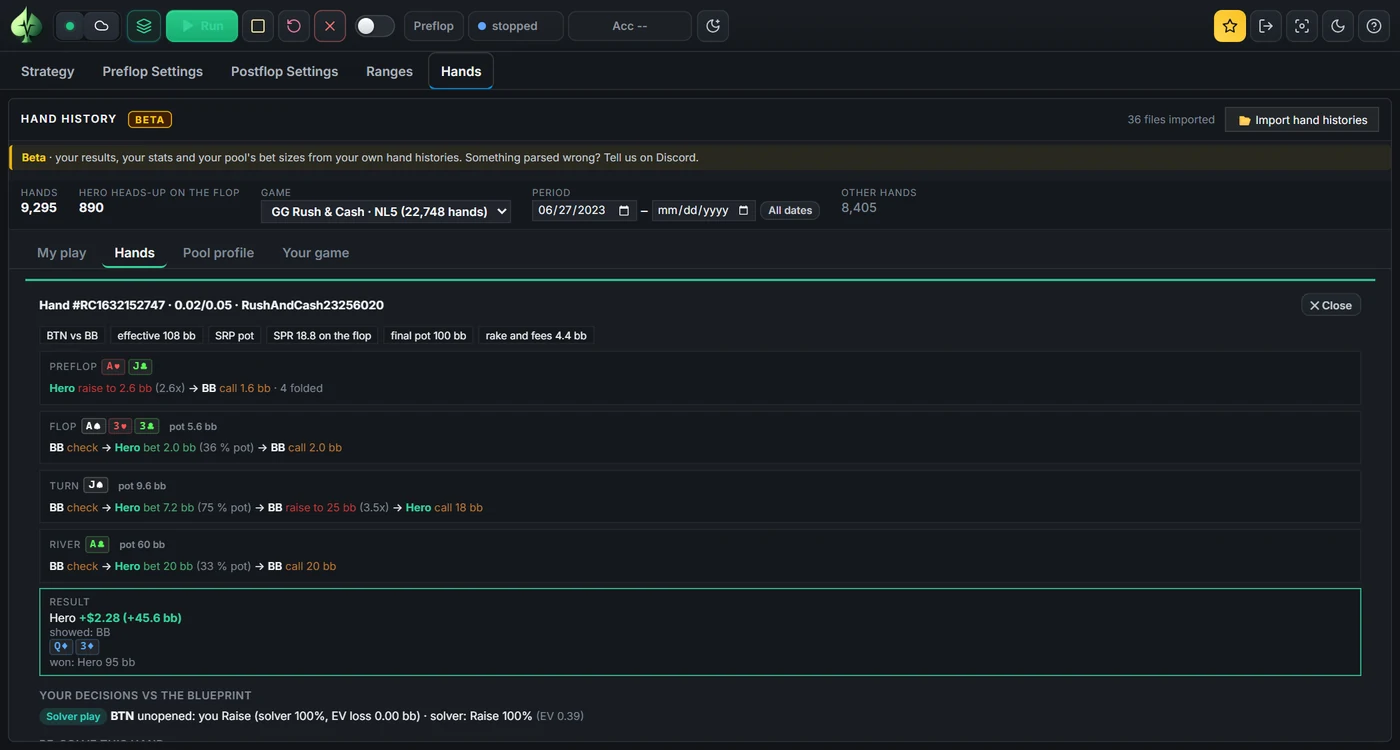Open end date calendar picker icon
The image size is (1400, 750).
[743, 210]
